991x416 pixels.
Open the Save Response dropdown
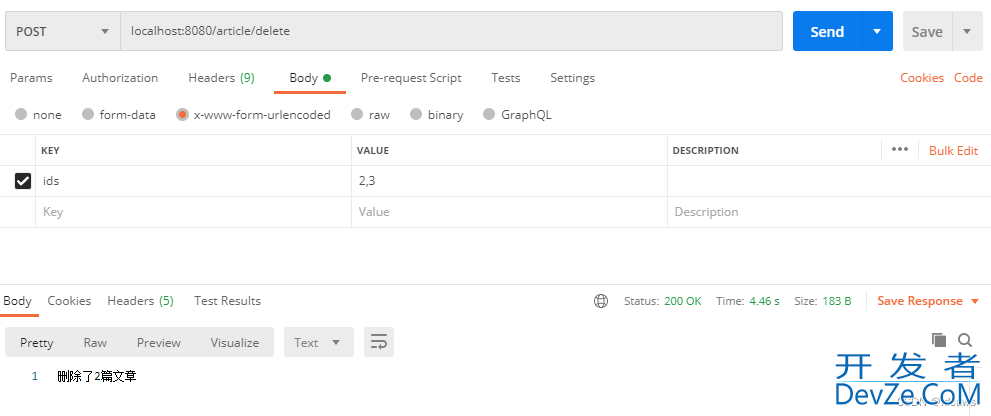click(928, 301)
